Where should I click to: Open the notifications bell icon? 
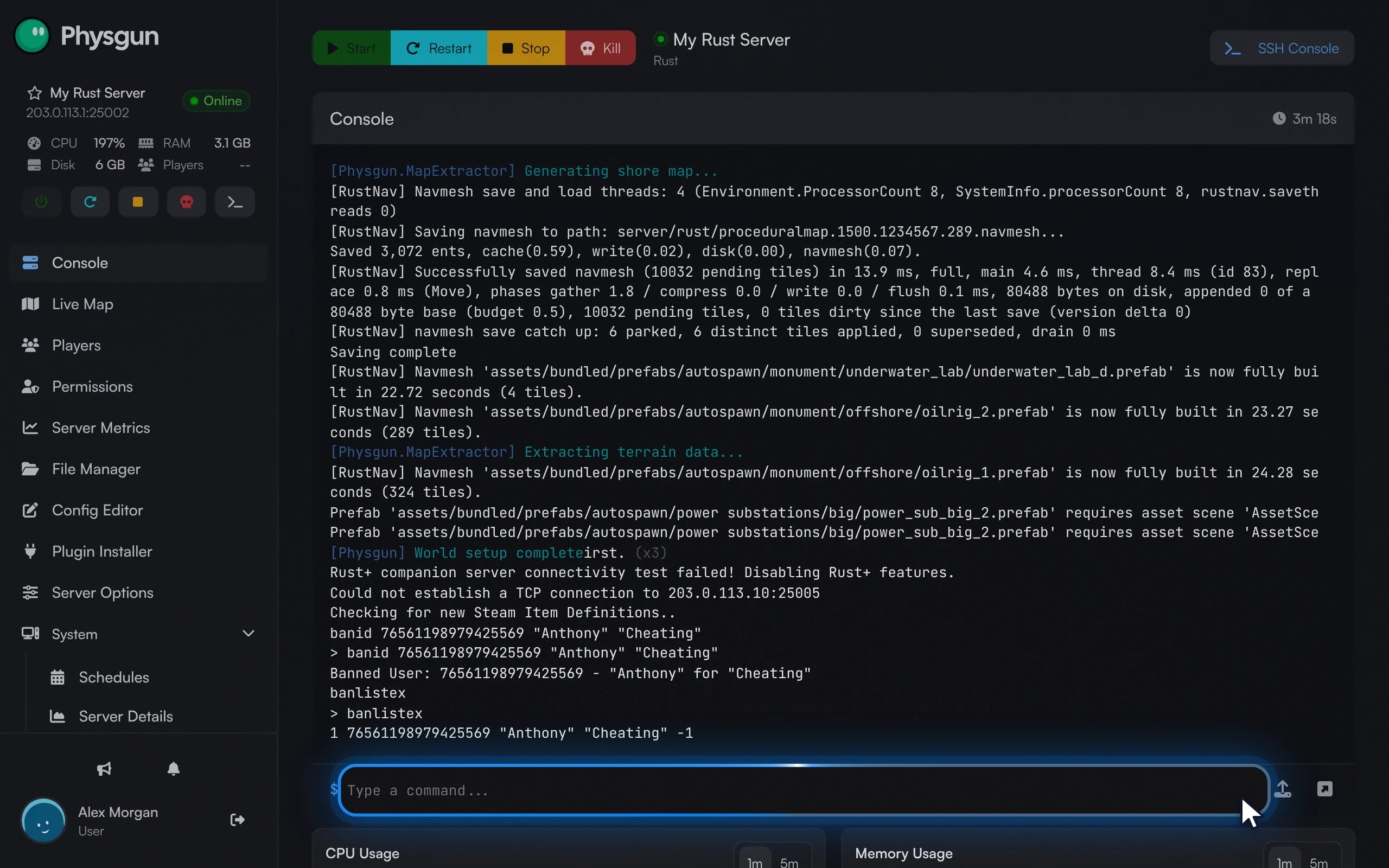tap(173, 769)
